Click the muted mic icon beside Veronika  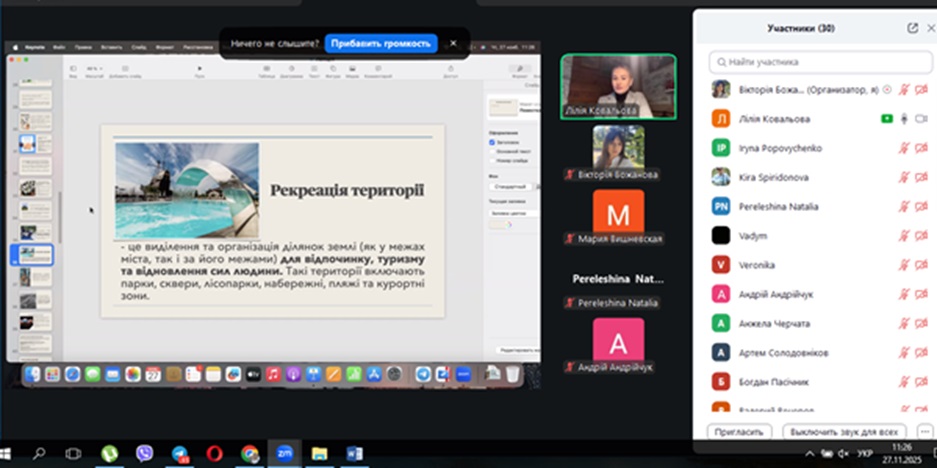point(903,265)
